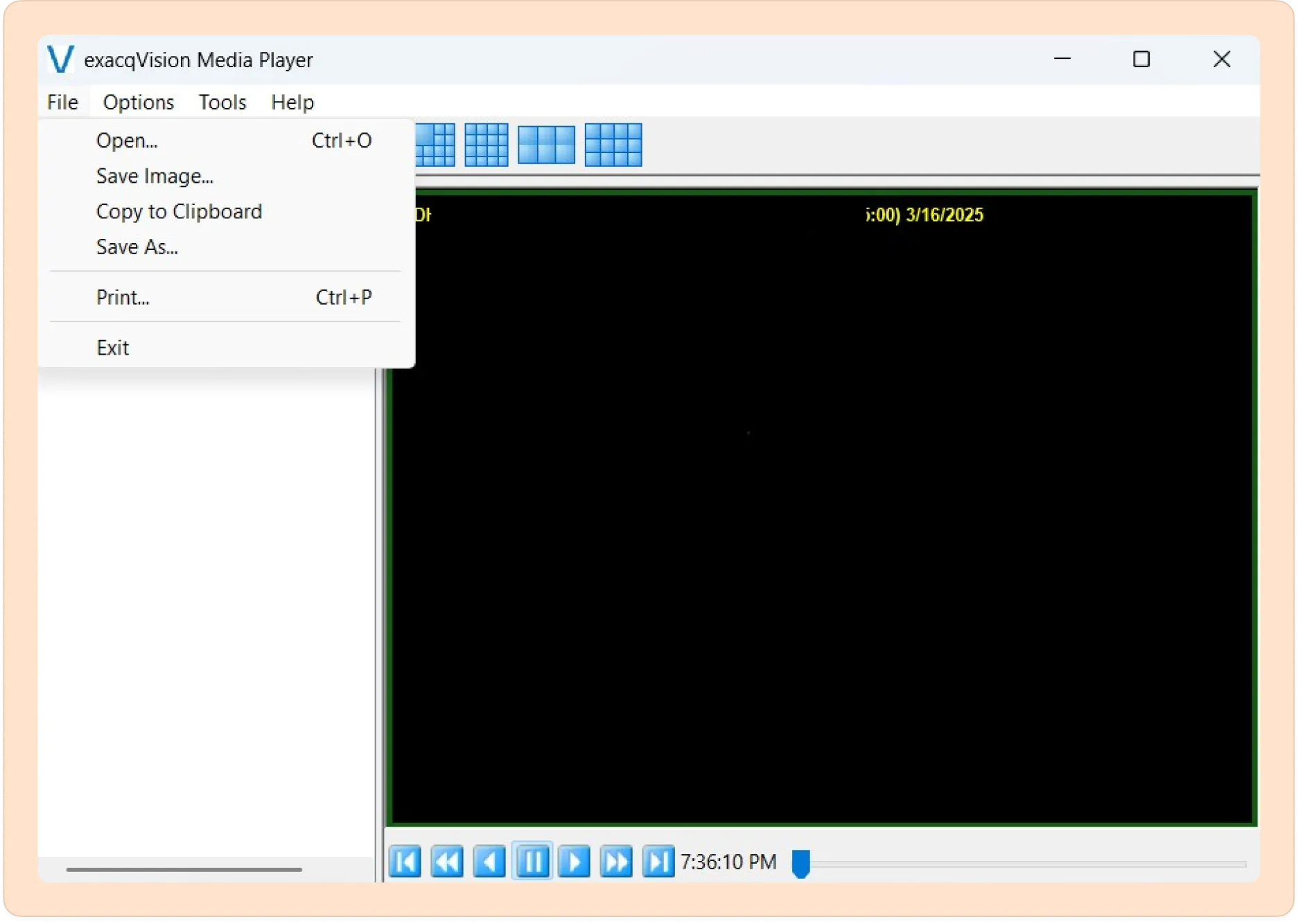Skip to the end of the video
The image size is (1298, 924).
click(659, 863)
